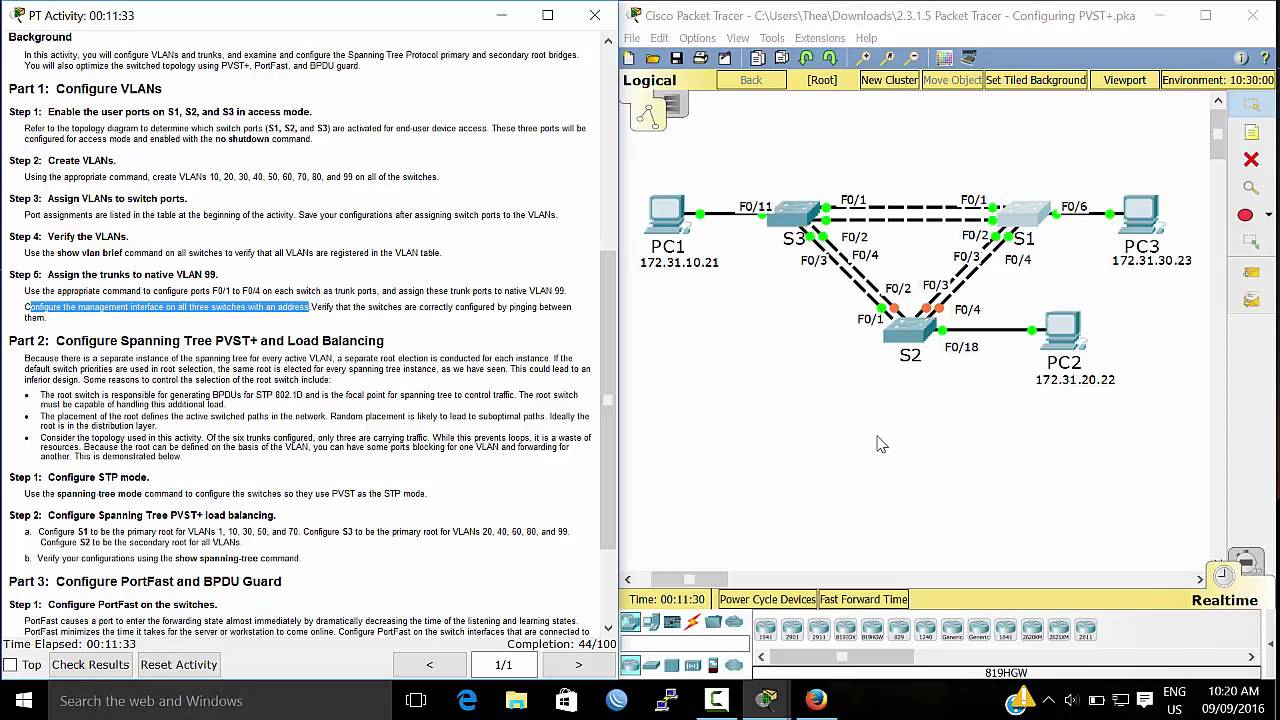Click switch S3 in the topology
Image resolution: width=1280 pixels, height=720 pixels.
coord(794,212)
